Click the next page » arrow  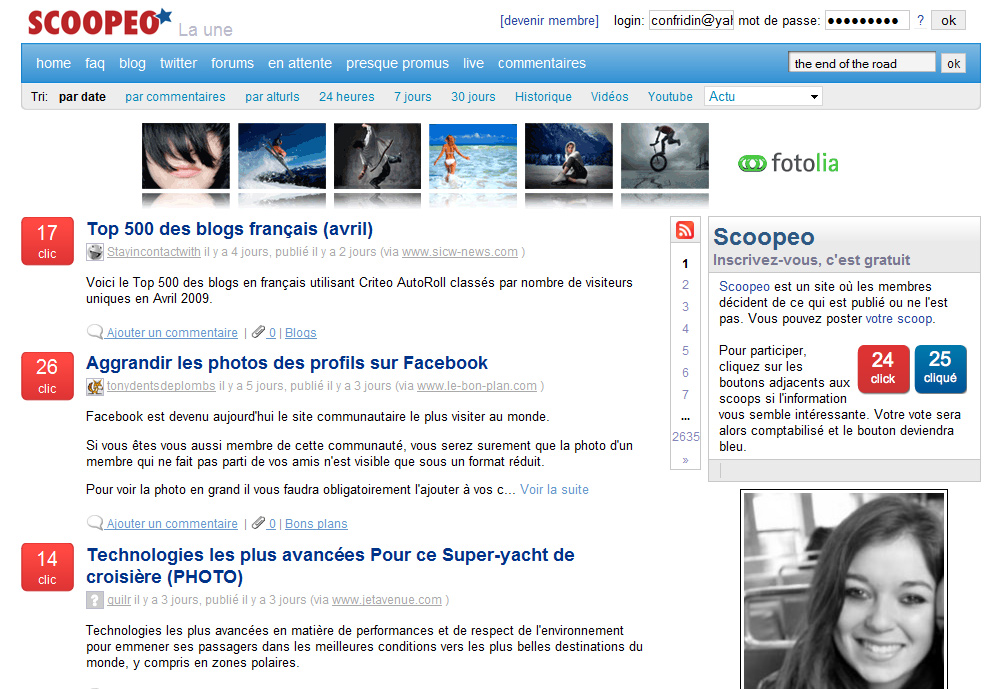click(x=685, y=460)
